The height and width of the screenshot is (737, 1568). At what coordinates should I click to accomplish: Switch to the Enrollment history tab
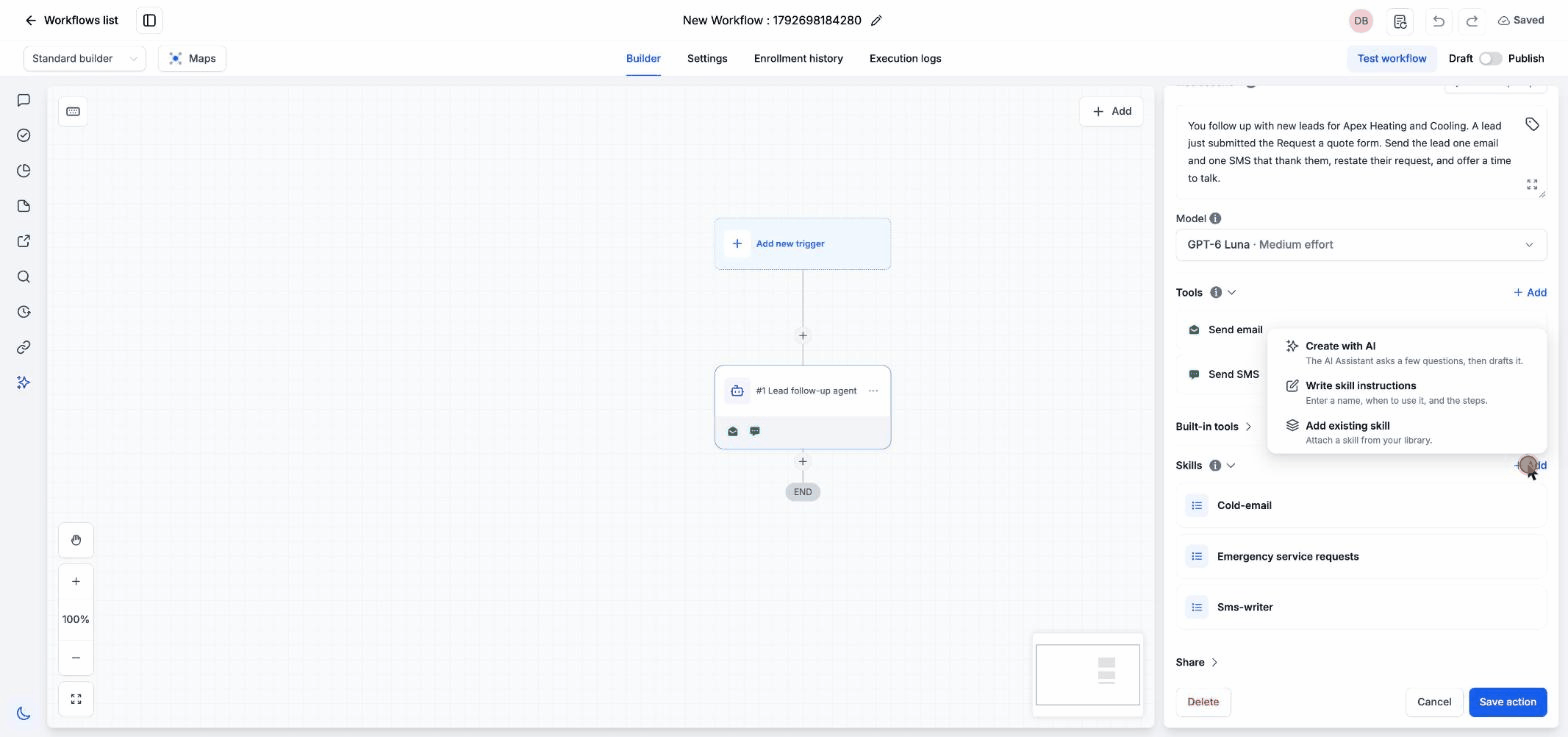798,59
